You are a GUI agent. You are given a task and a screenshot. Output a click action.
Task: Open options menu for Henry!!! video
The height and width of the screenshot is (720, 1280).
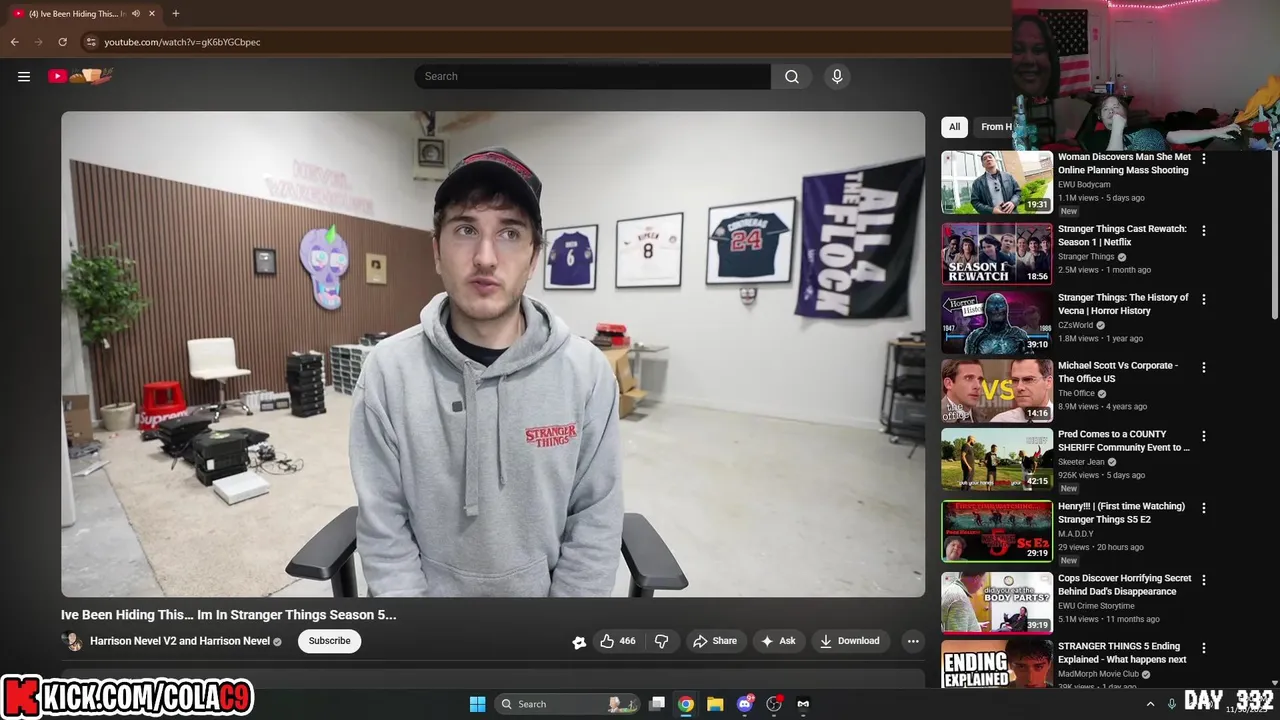click(1204, 508)
